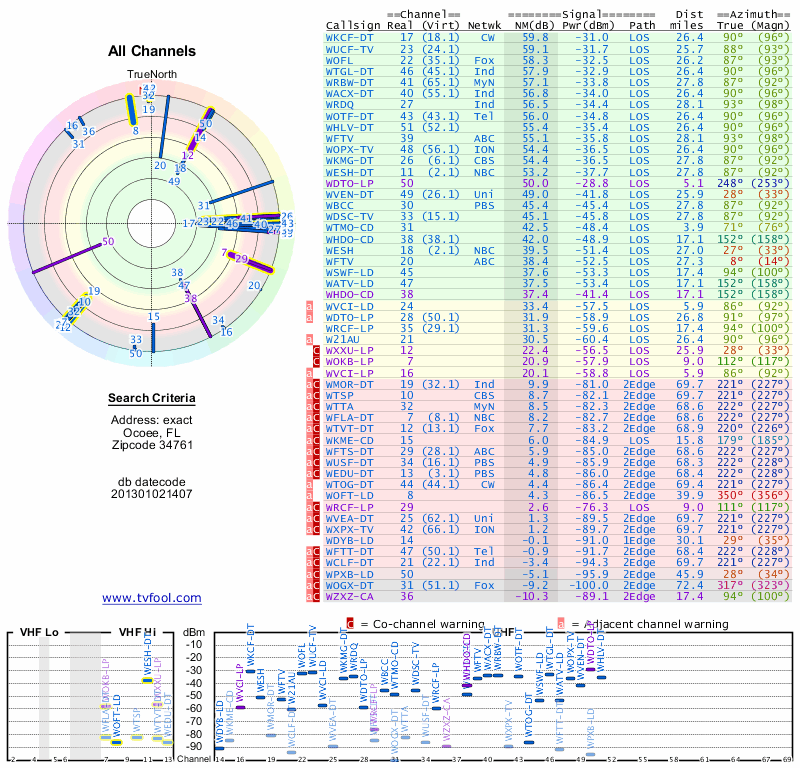Click the adjacent warning icon beside W21AU
Screen dimensions: 800x768
309,339
